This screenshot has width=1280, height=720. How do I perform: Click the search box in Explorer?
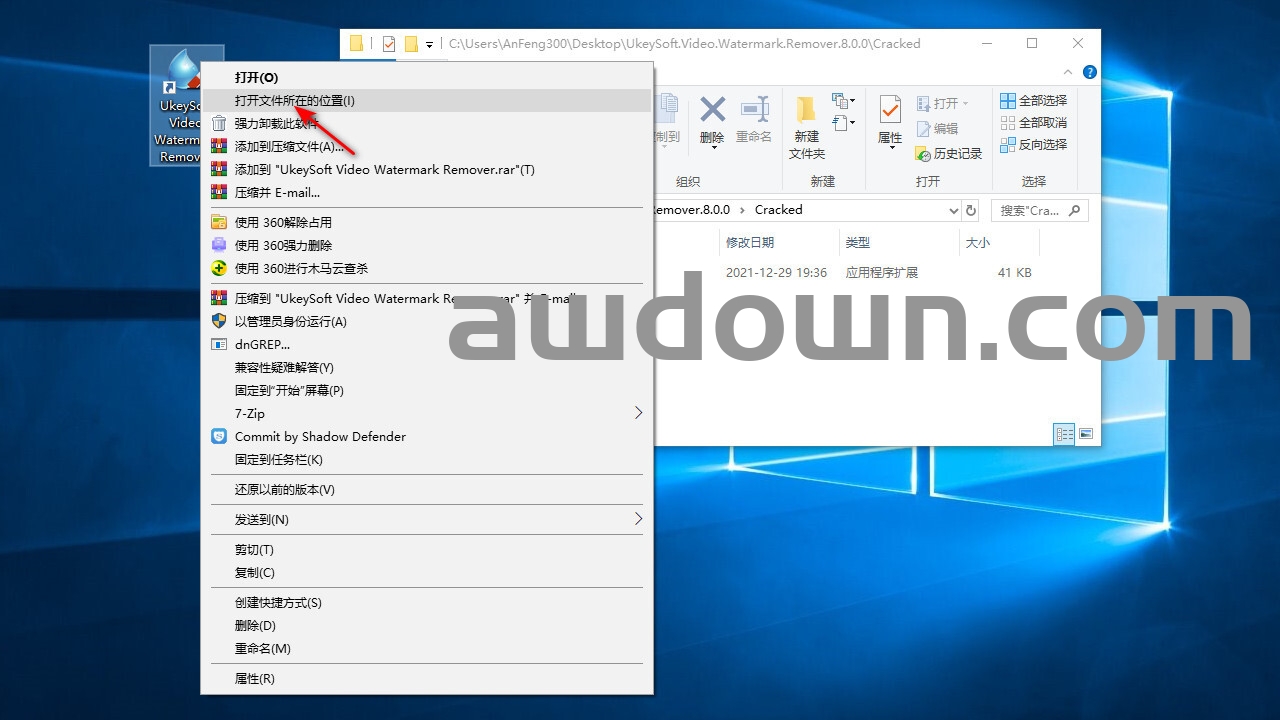[x=1030, y=210]
